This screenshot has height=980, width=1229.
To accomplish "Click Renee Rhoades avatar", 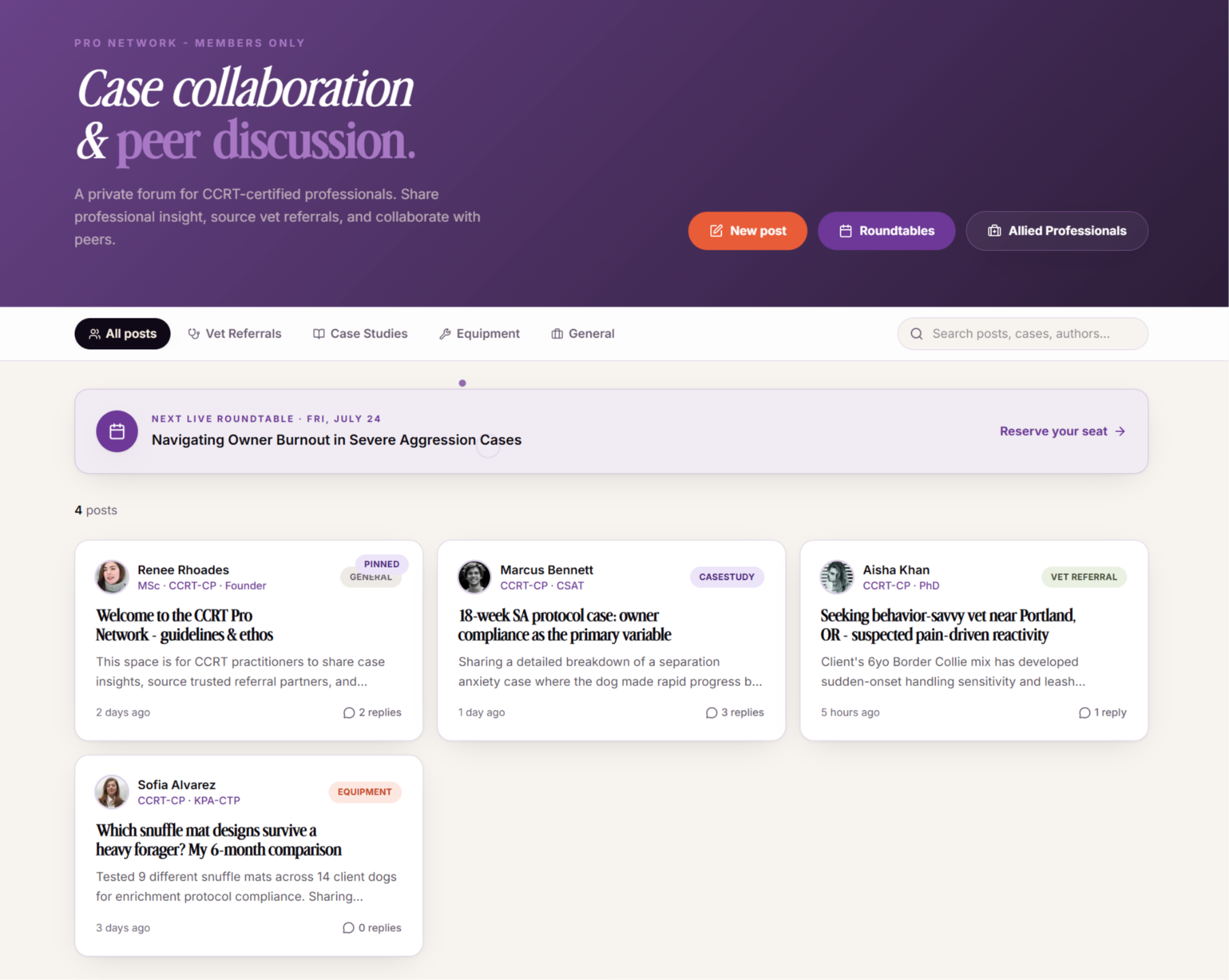I will pos(112,577).
